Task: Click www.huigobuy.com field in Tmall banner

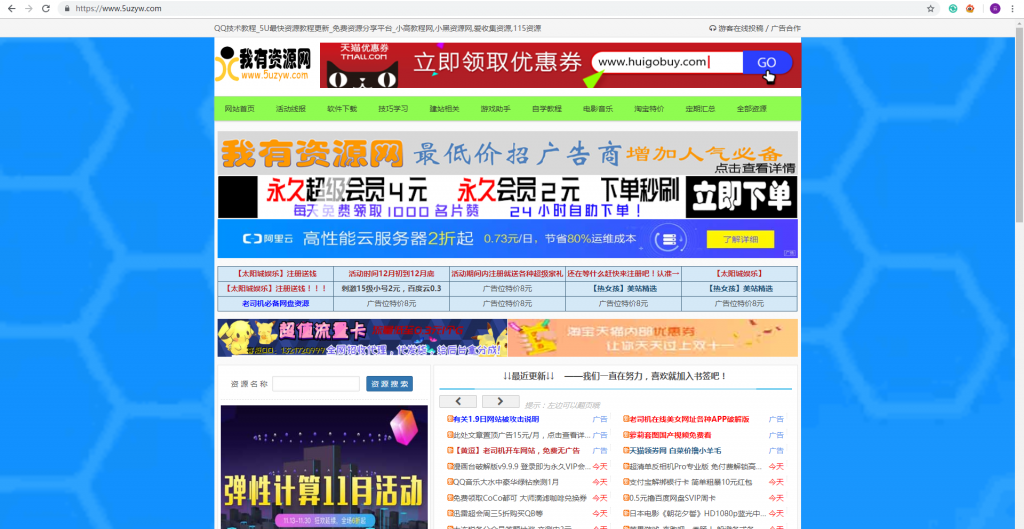Action: 667,62
